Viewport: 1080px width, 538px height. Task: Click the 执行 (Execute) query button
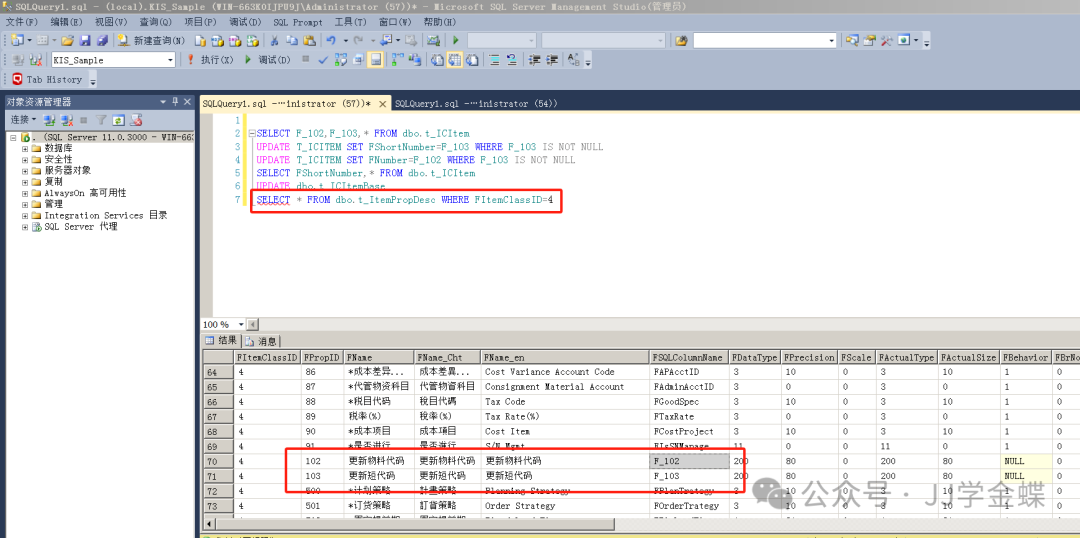point(210,60)
